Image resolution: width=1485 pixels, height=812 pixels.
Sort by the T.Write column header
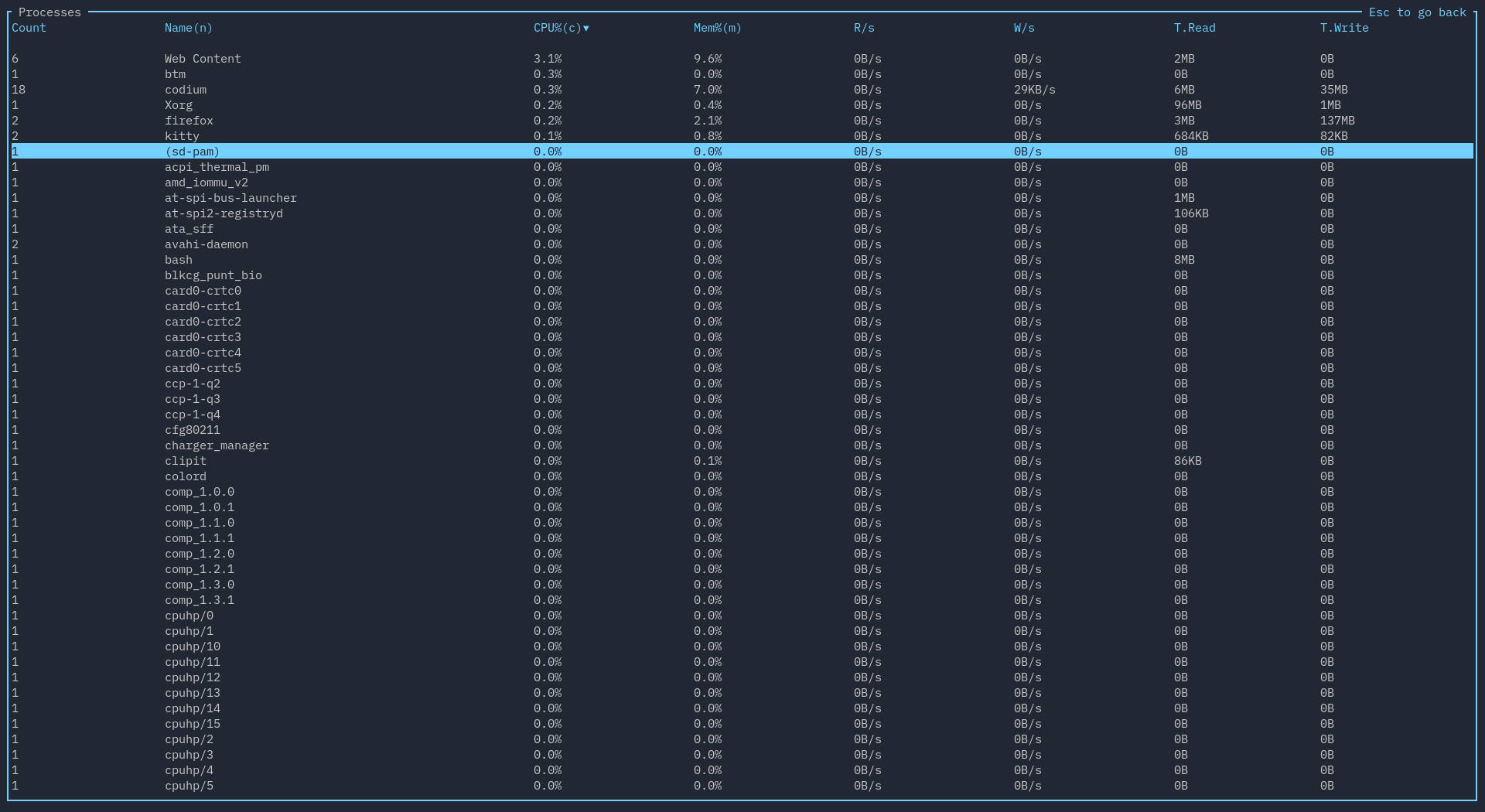pos(1344,28)
